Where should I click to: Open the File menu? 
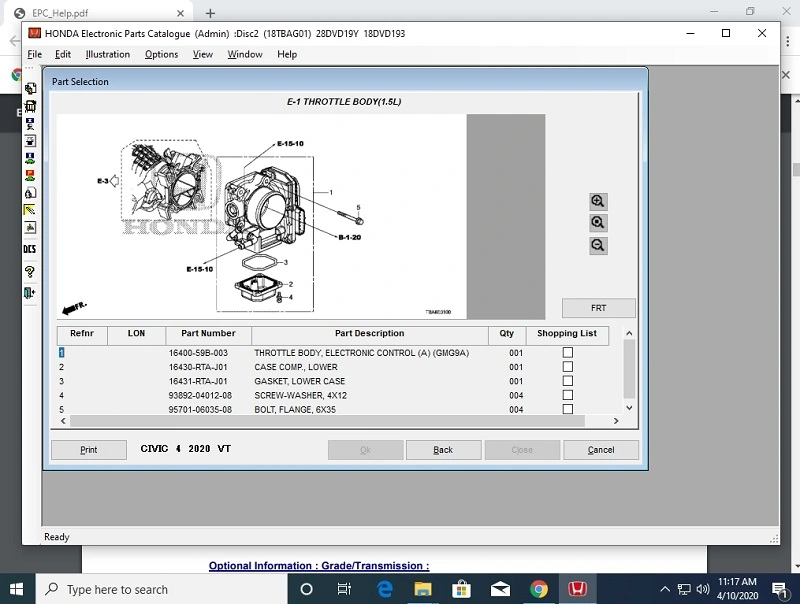click(x=35, y=54)
